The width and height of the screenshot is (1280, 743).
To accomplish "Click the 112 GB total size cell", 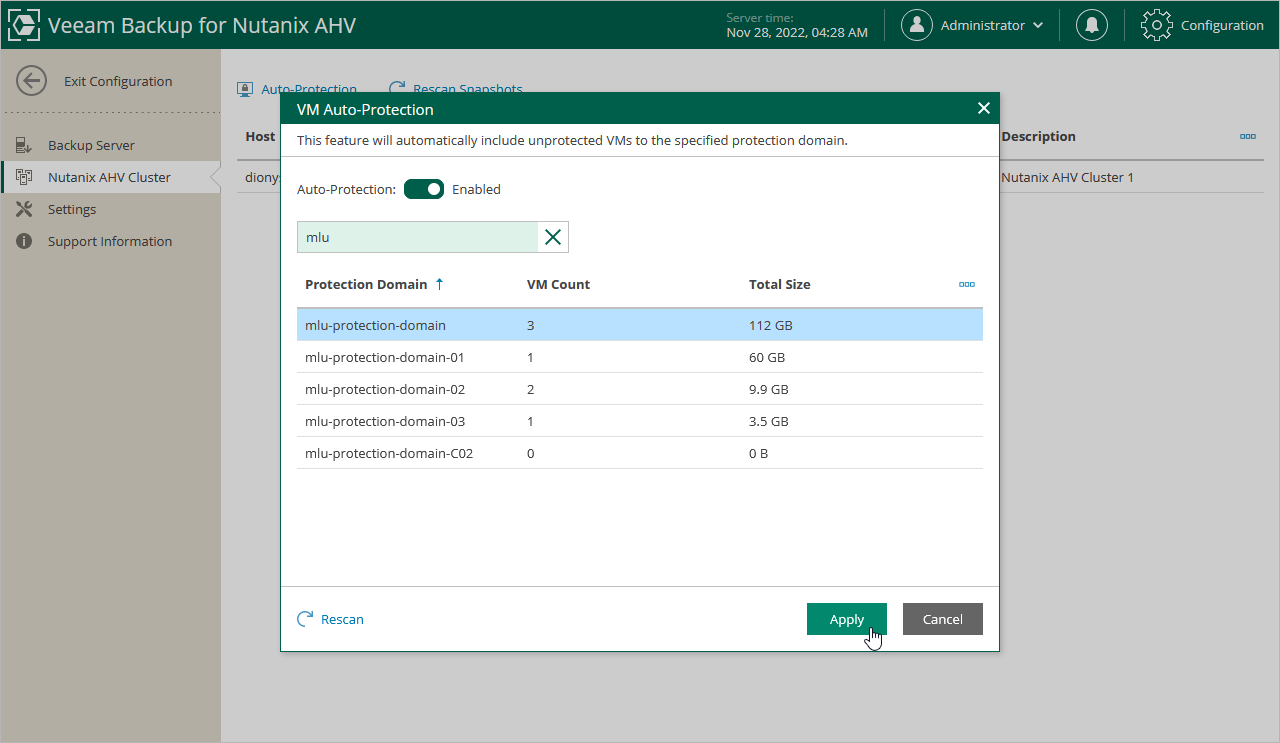I will point(771,325).
